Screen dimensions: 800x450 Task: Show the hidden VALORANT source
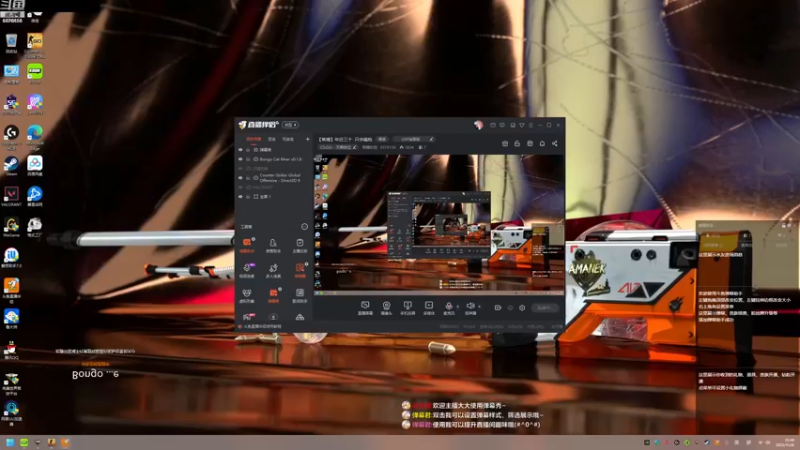point(240,187)
